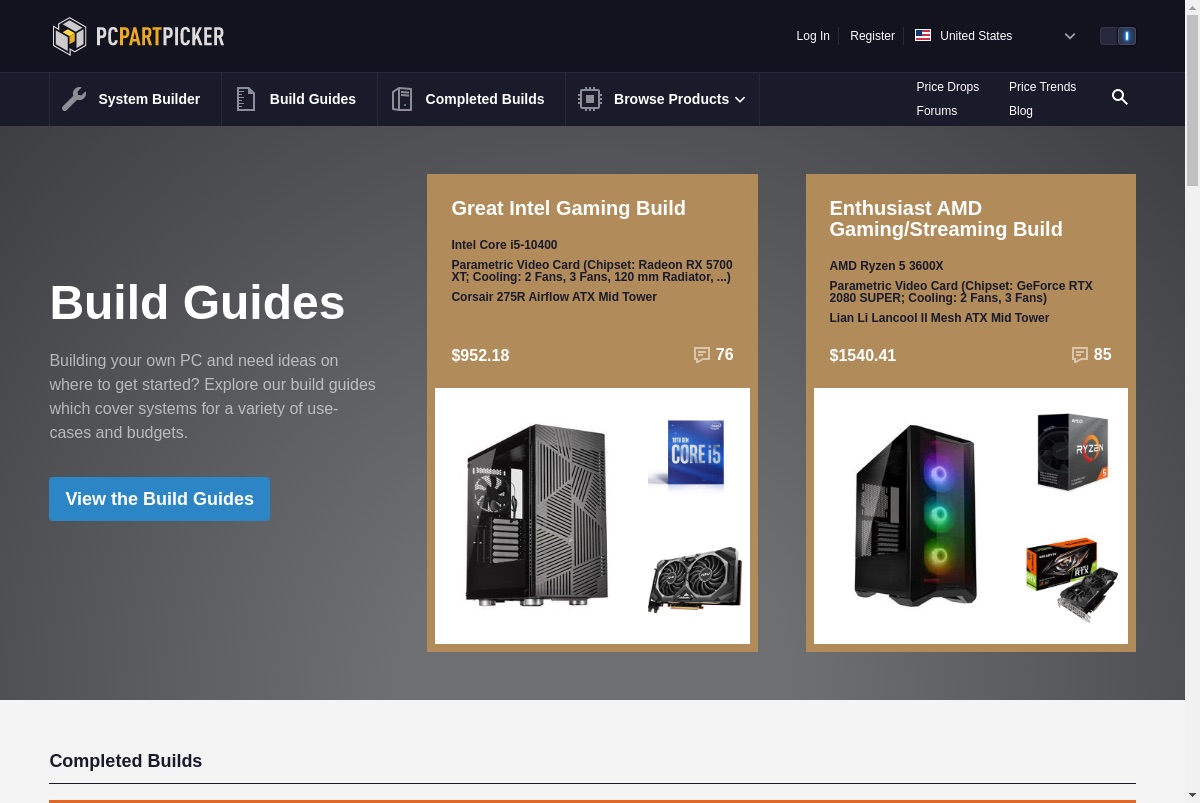
Task: Open Price Drops link
Action: (948, 87)
